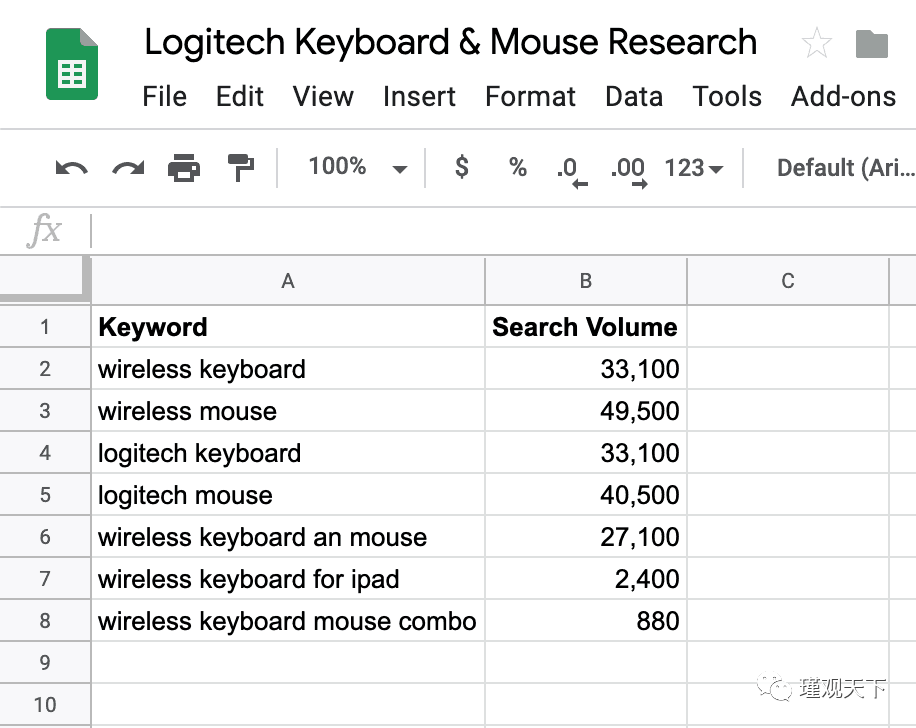Viewport: 916px width, 728px height.
Task: Redo the last undone action
Action: click(x=127, y=168)
